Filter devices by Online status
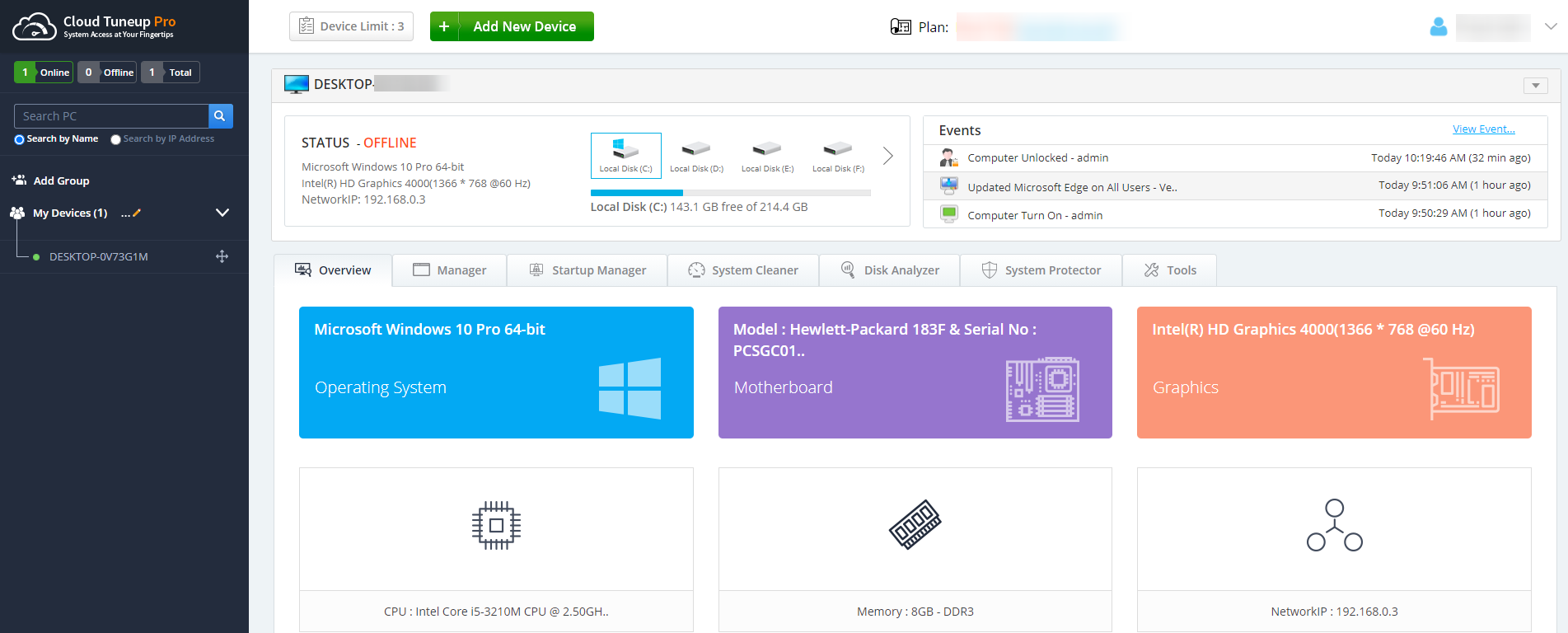The image size is (1568, 633). [x=44, y=73]
